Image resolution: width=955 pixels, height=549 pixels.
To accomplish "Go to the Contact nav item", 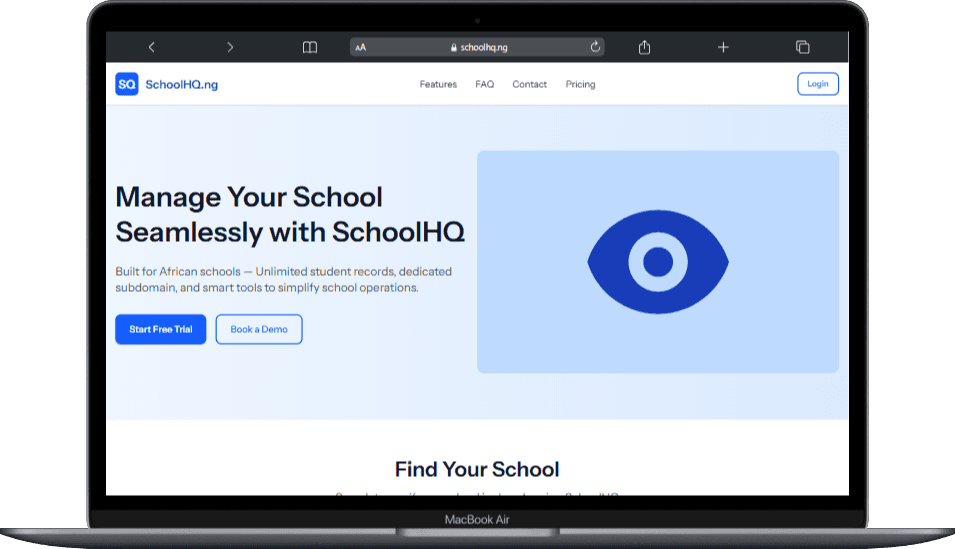I will [x=529, y=84].
